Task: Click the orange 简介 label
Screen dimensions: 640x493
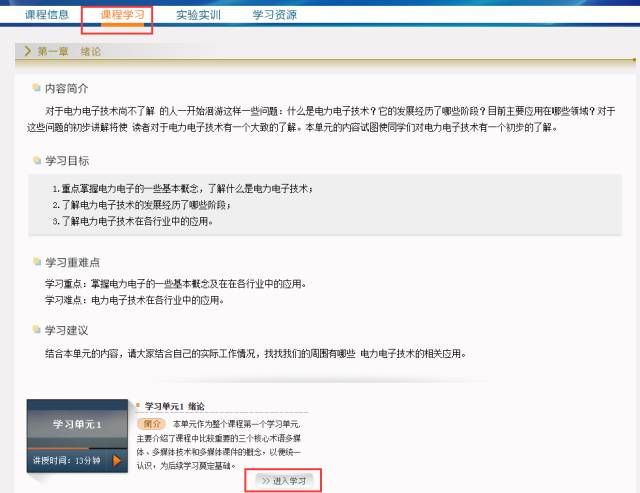Action: (x=151, y=424)
